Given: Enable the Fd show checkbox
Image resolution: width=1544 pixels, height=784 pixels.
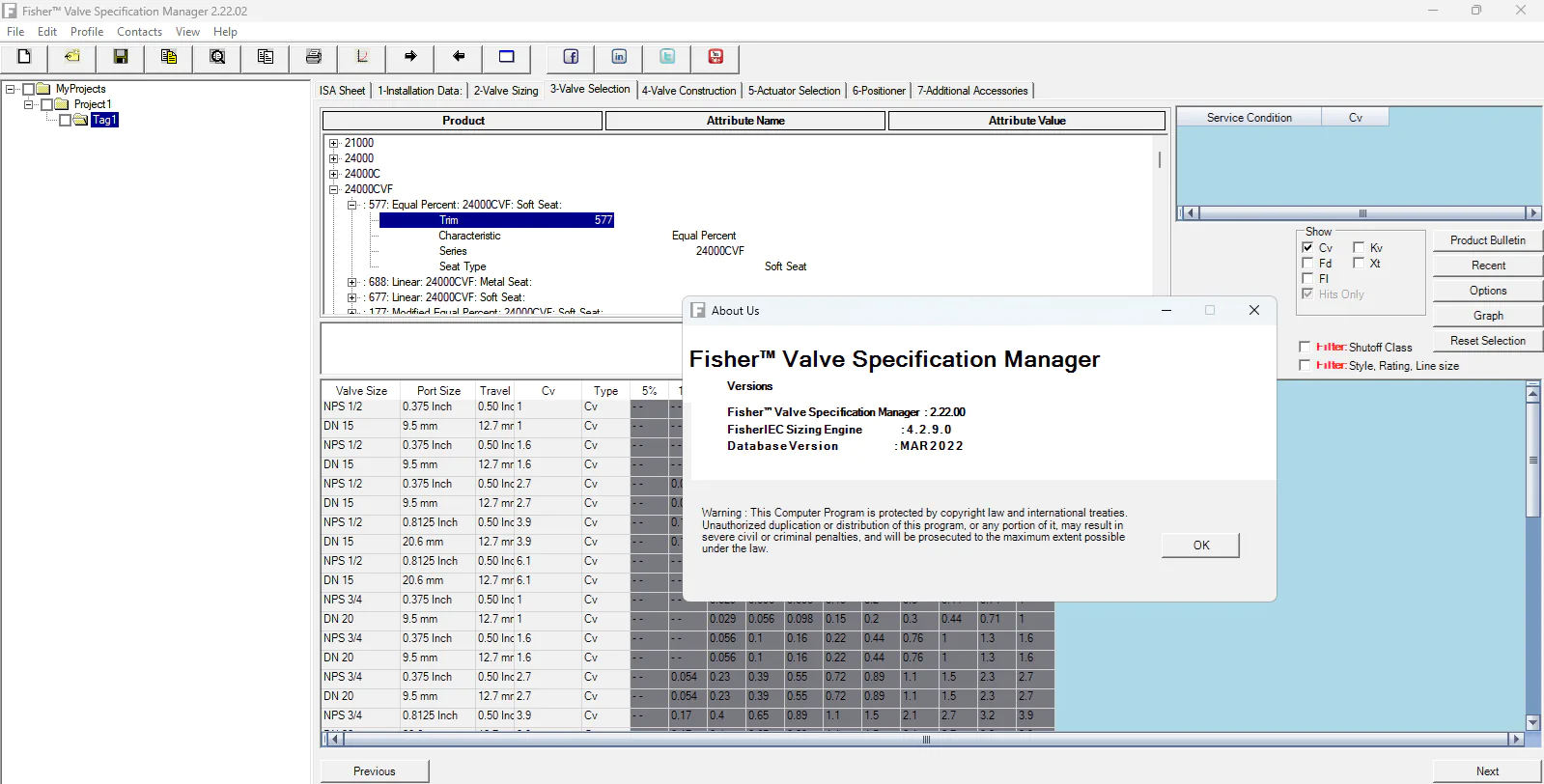Looking at the screenshot, I should [1307, 263].
